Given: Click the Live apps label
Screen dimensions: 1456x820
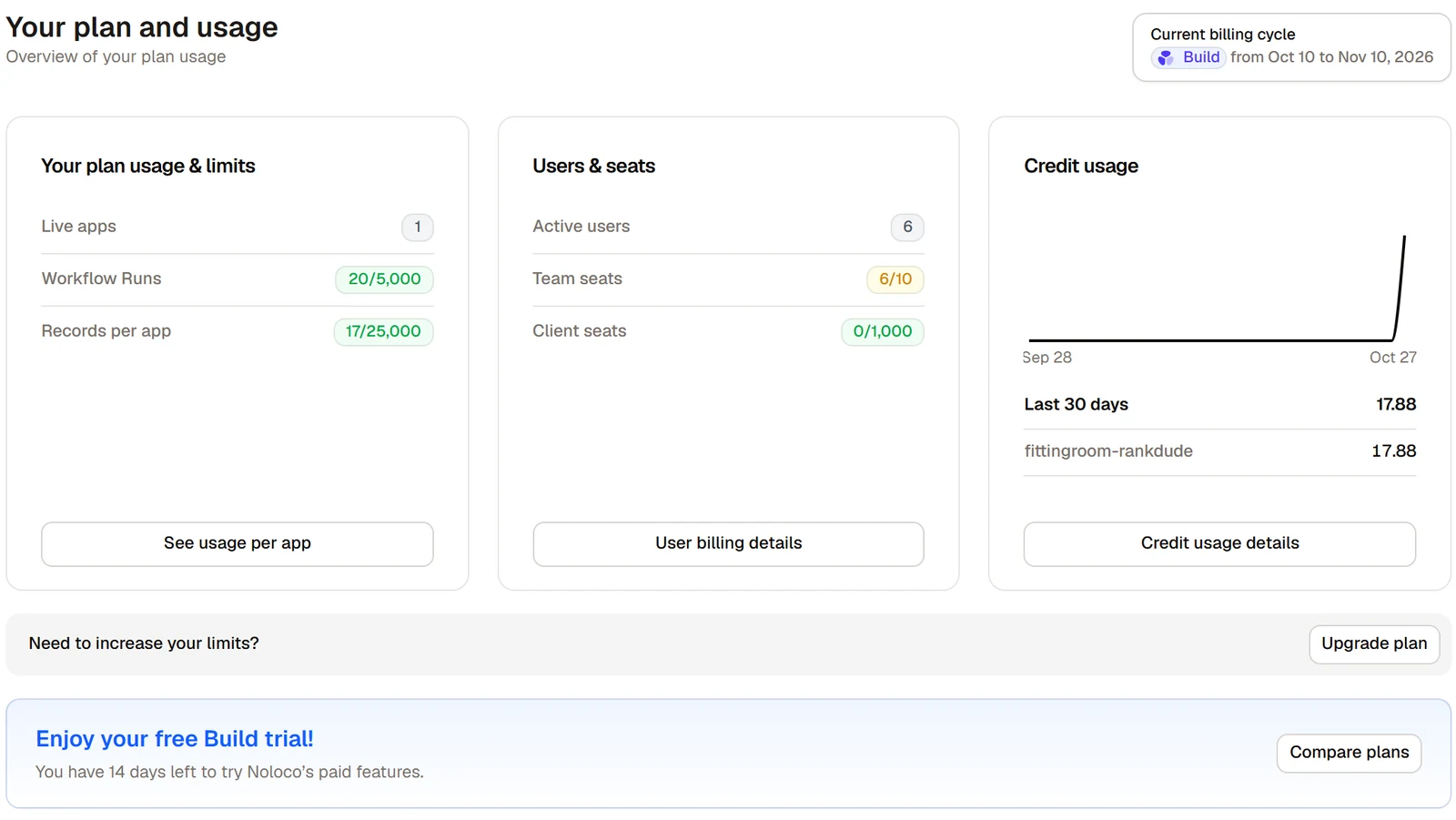Looking at the screenshot, I should click(79, 227).
